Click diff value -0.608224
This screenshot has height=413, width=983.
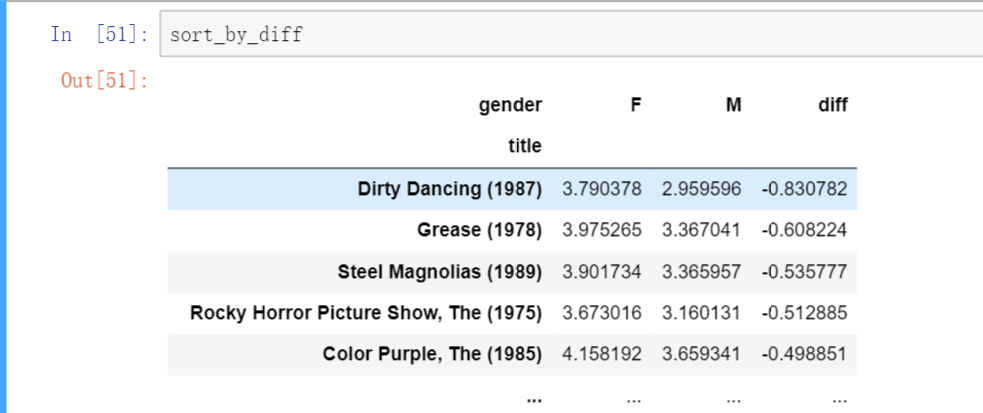pyautogui.click(x=805, y=230)
